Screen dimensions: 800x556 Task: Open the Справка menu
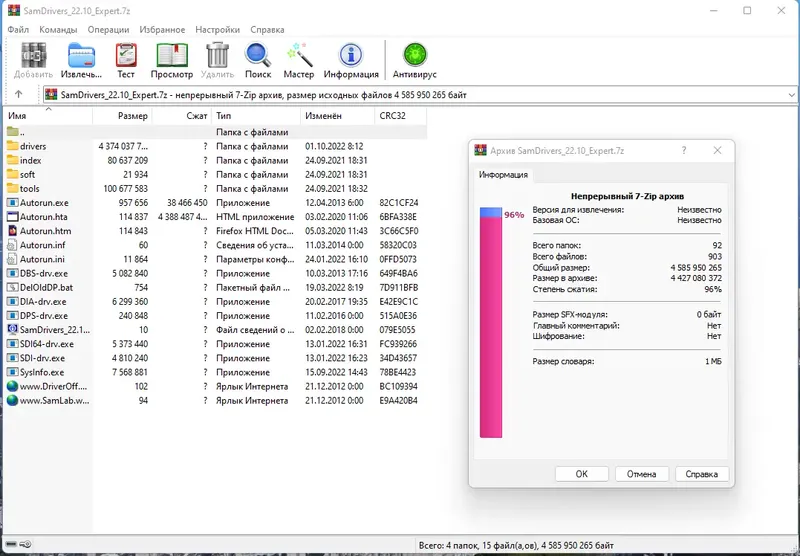(267, 30)
